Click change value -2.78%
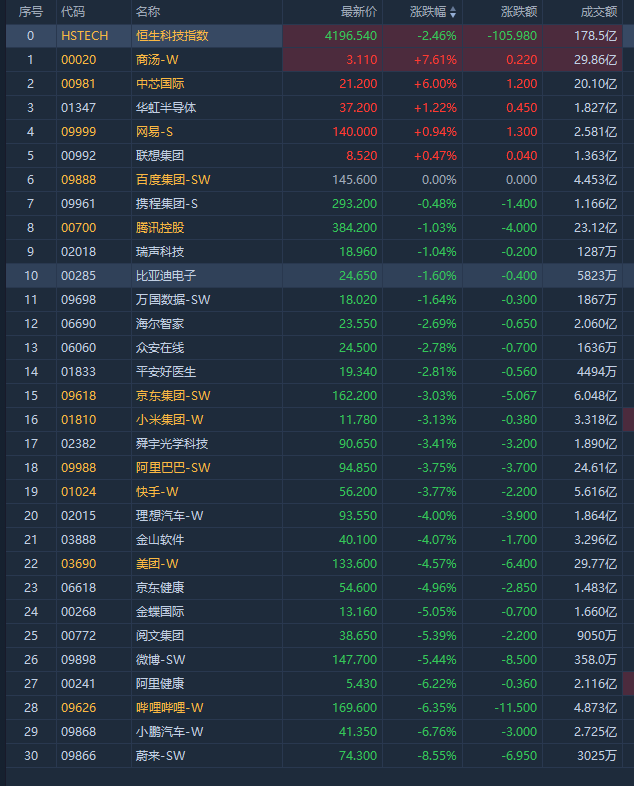Screen dimensions: 634x786 pos(437,348)
